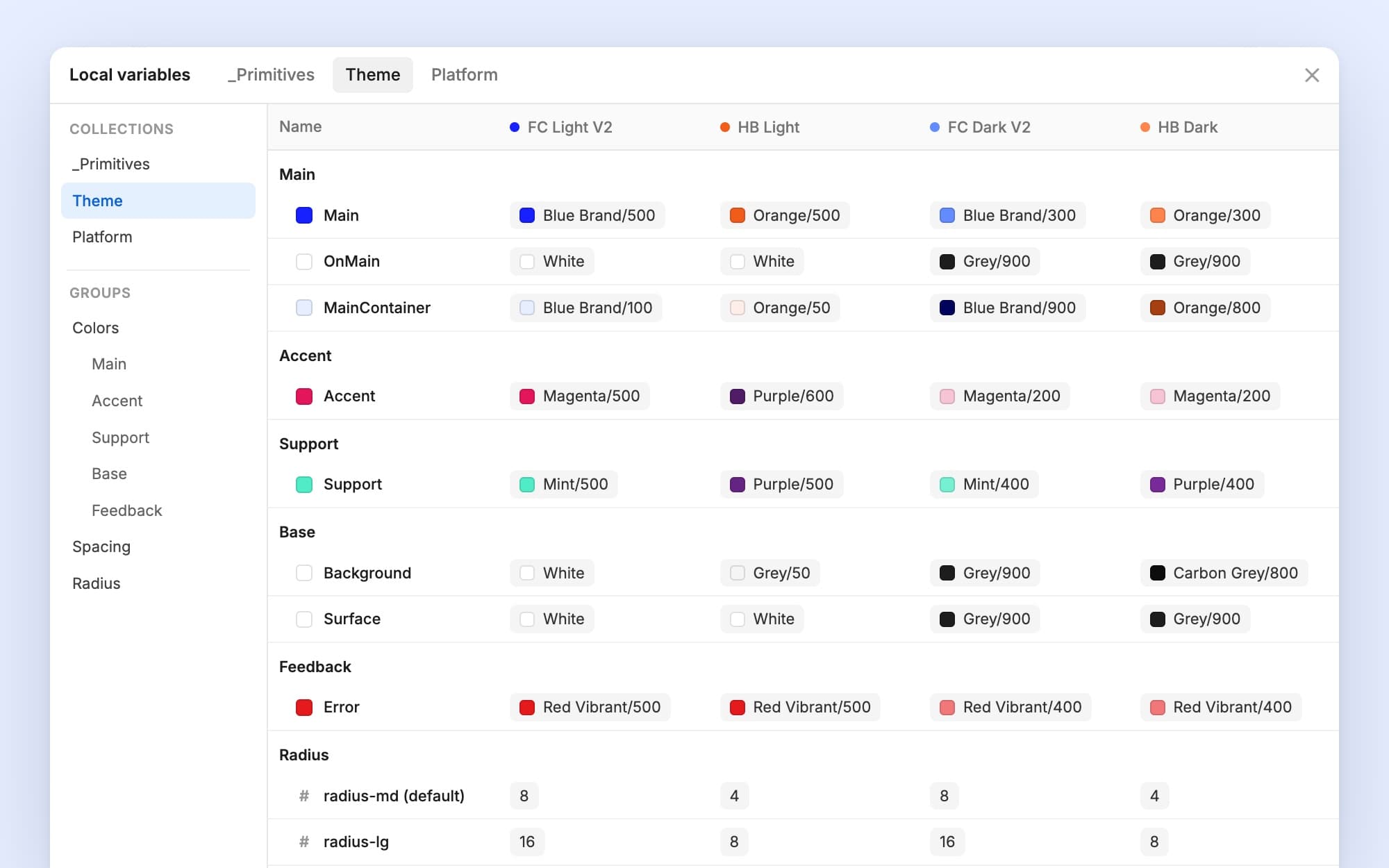Screen dimensions: 1389x868
Task: Click the HB Light mode header
Action: 760,127
